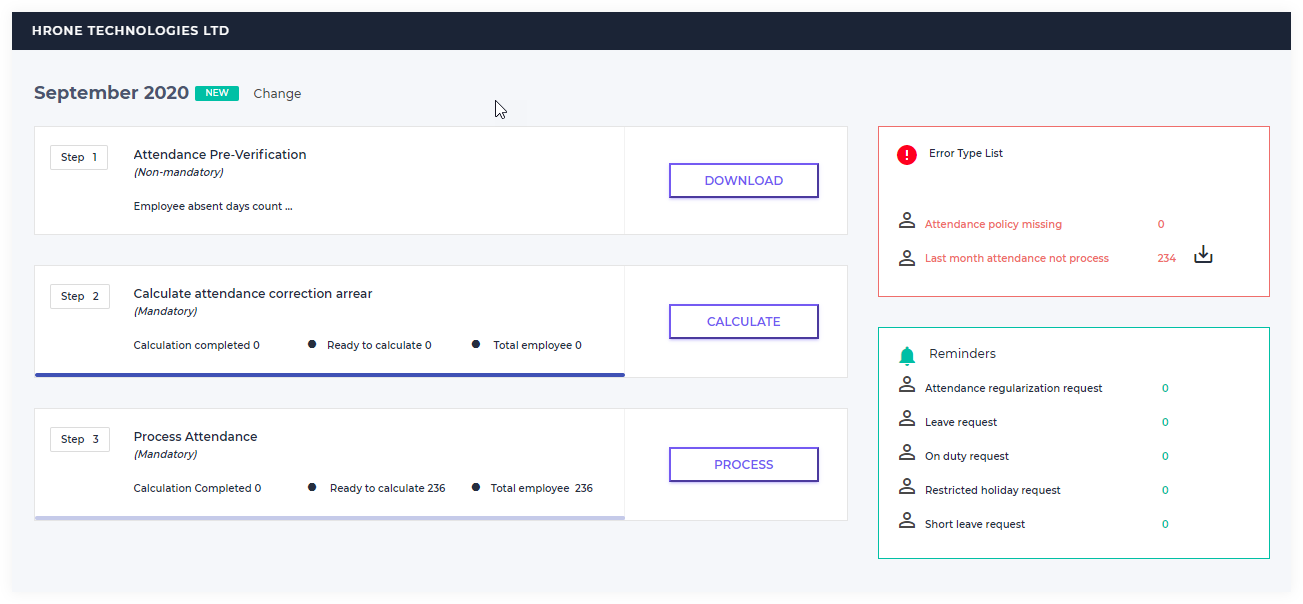Click Change next to September 2020
This screenshot has width=1303, height=604.
click(277, 94)
